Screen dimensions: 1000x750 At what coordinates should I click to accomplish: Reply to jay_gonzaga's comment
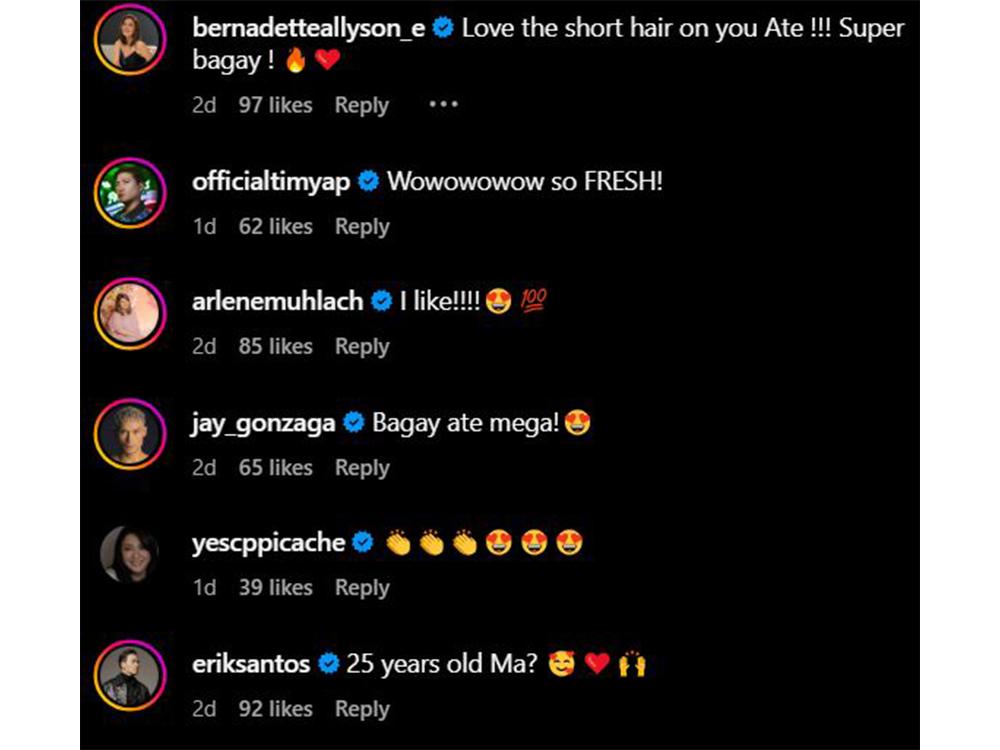361,467
